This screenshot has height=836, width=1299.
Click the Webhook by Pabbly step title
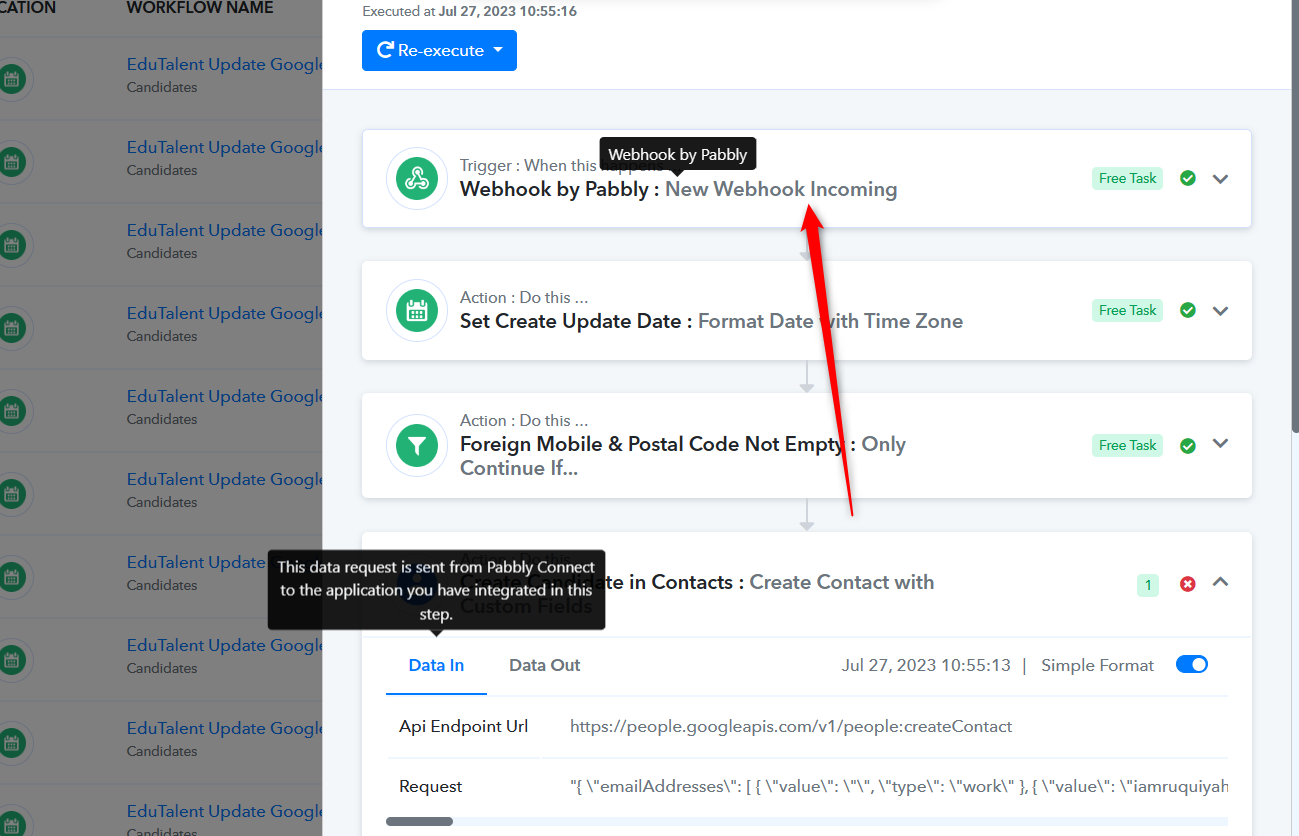click(678, 189)
